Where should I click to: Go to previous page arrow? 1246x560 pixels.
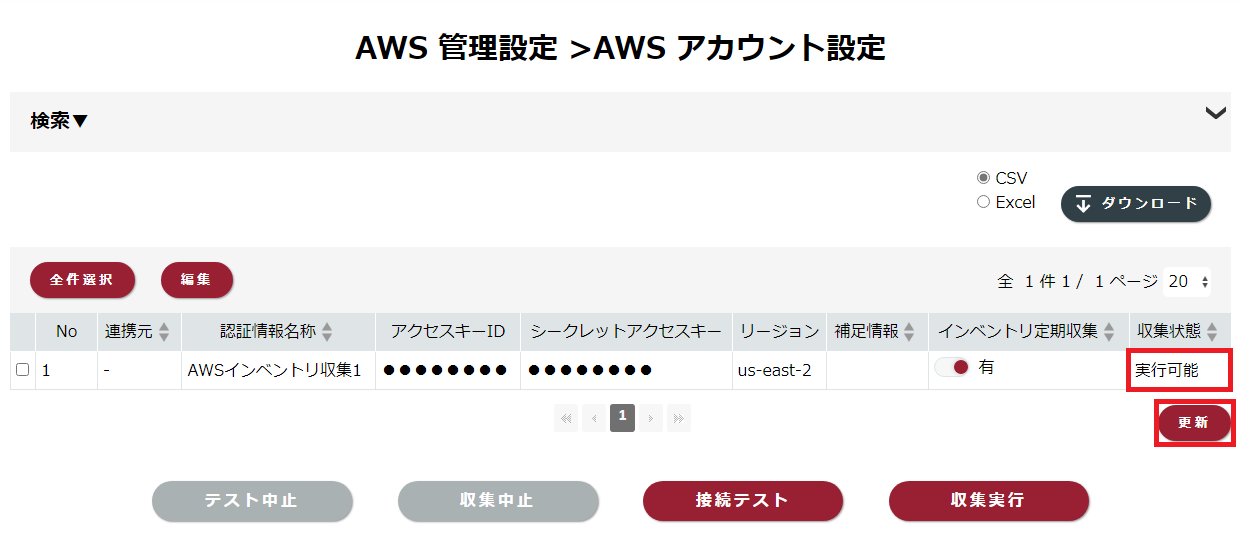pyautogui.click(x=595, y=418)
